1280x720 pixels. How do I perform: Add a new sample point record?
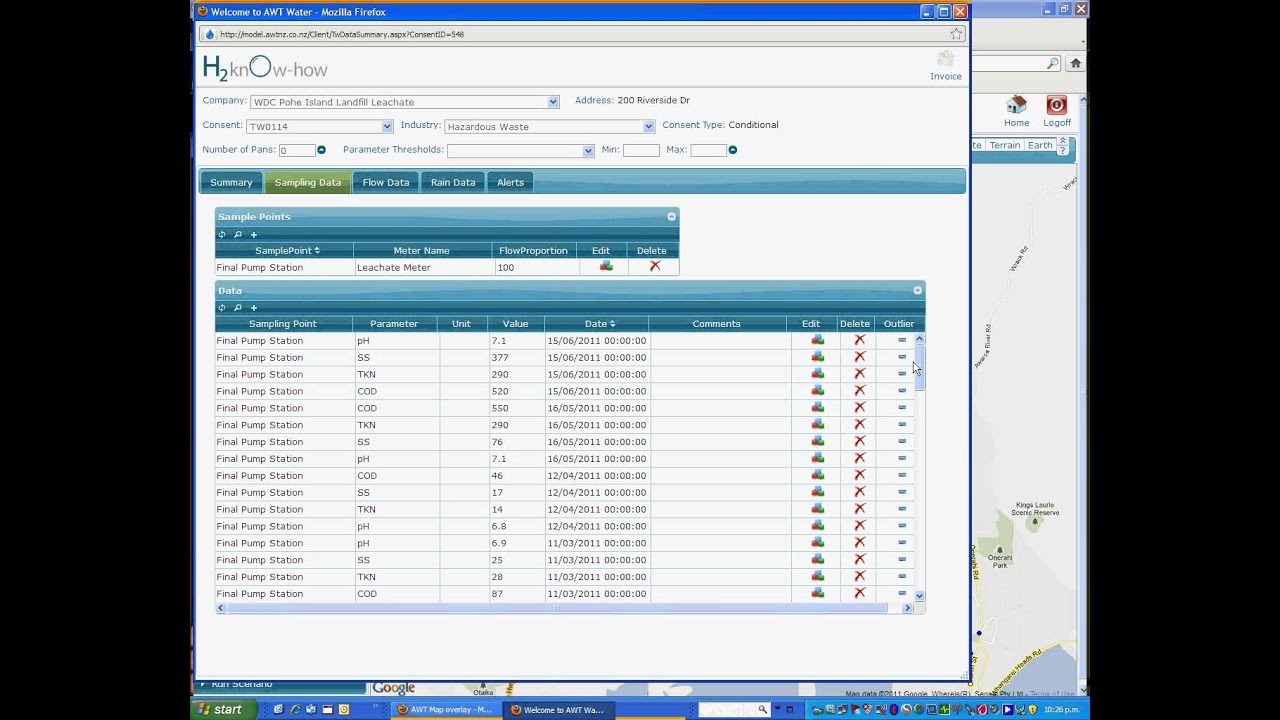pyautogui.click(x=254, y=234)
